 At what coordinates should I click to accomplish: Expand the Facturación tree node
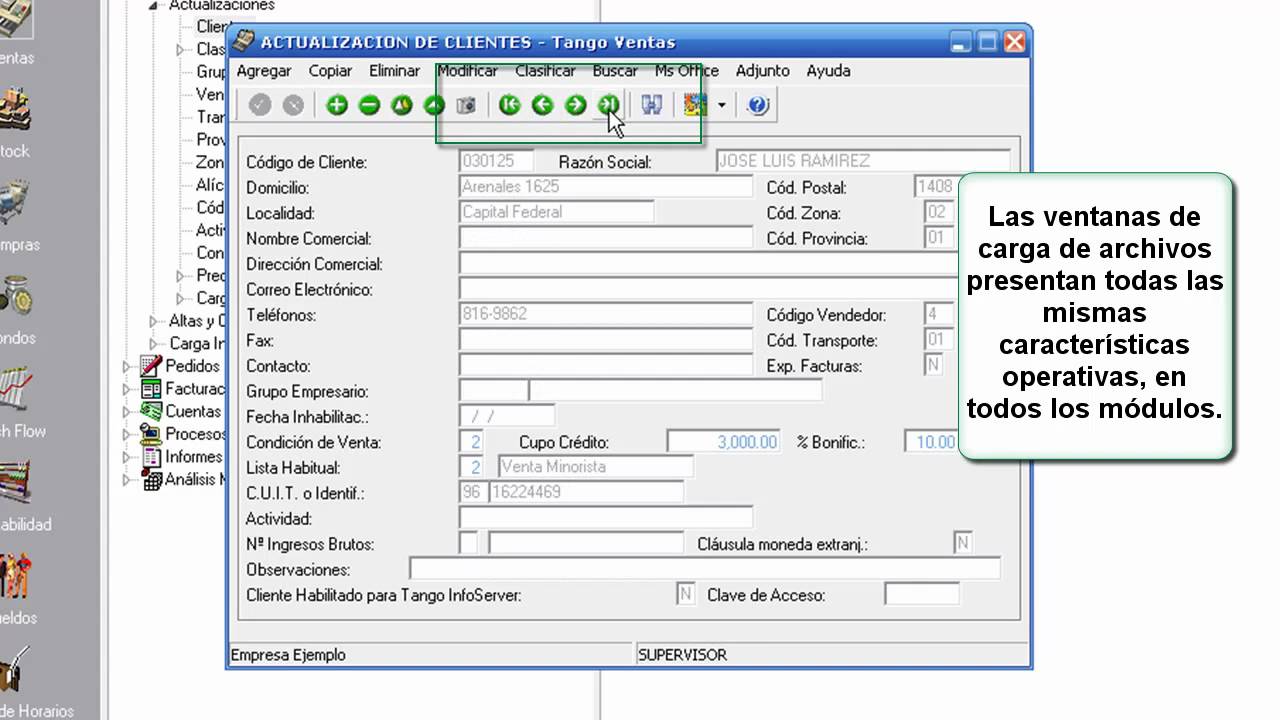coord(127,390)
